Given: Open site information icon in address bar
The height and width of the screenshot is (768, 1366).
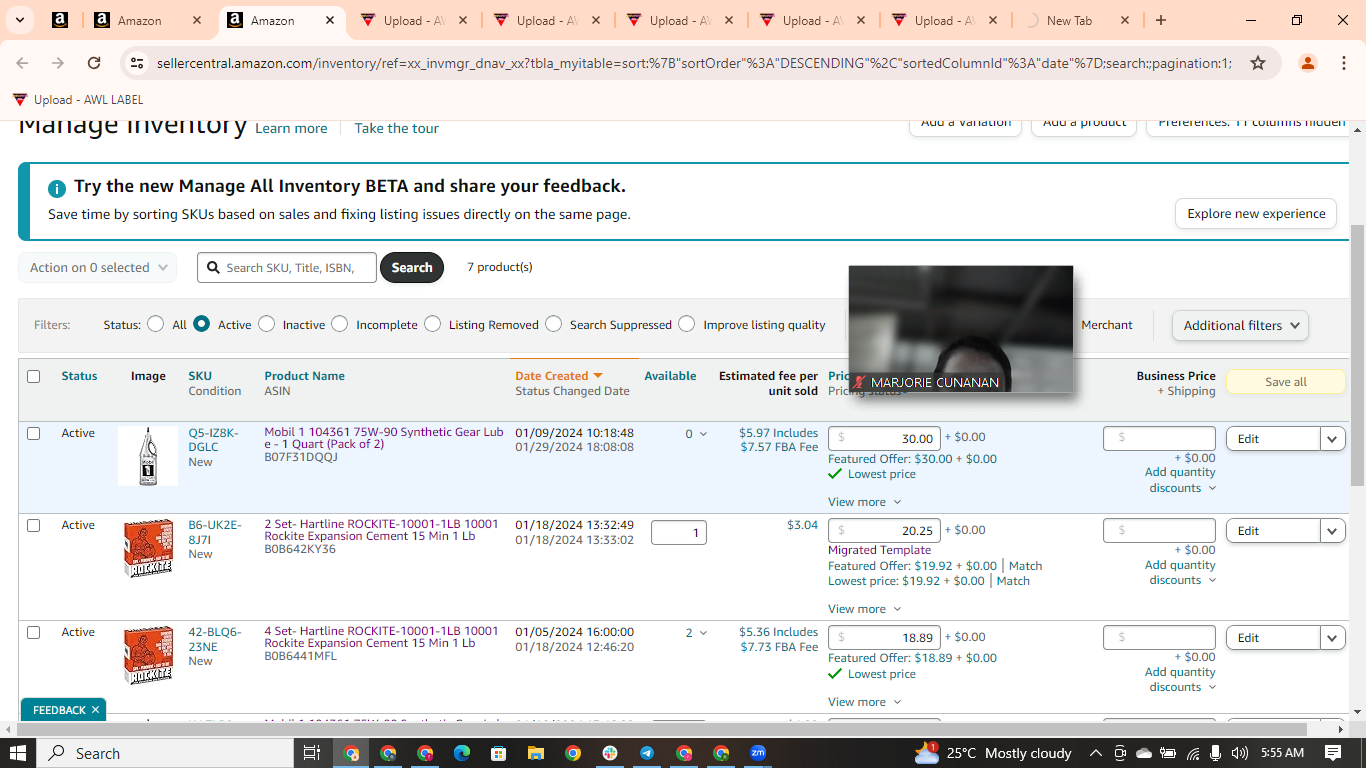Looking at the screenshot, I should (138, 63).
